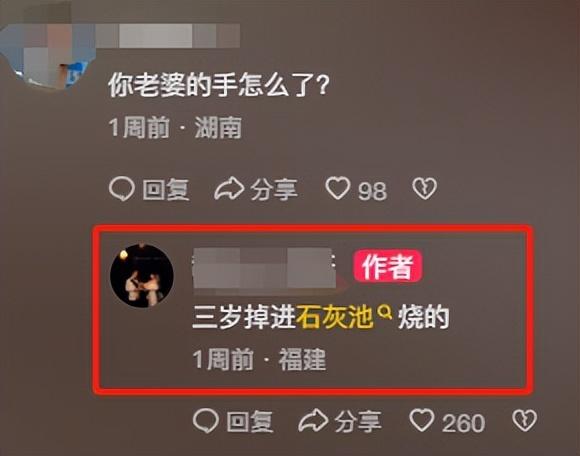
Task: Open the blurred username of the top commenter
Action: click(168, 36)
